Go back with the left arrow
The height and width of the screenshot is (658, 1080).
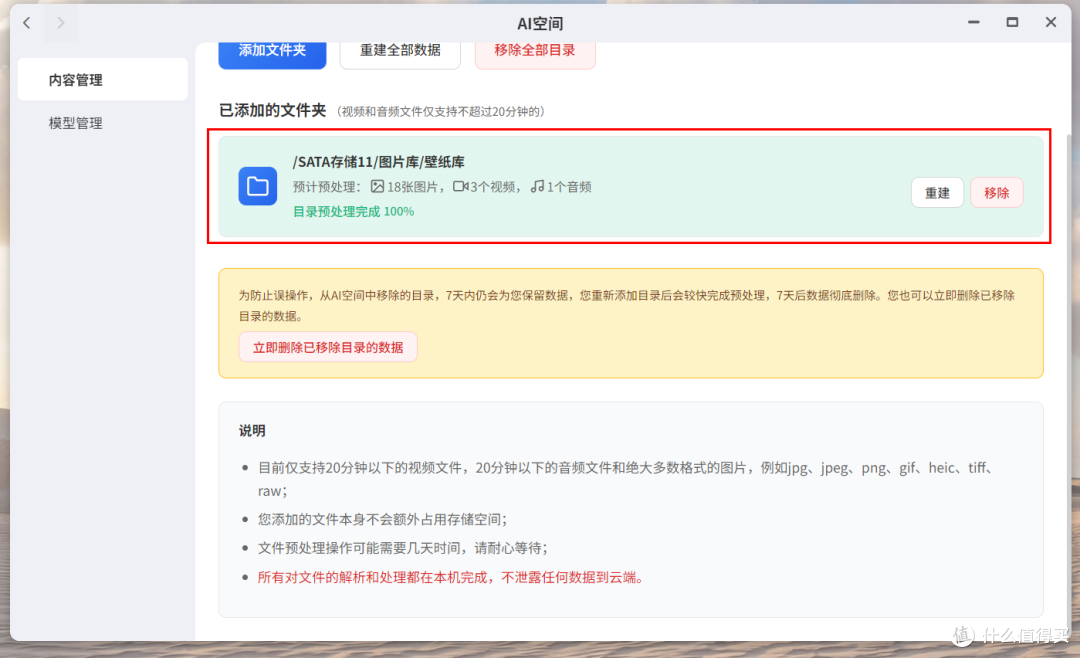(27, 23)
